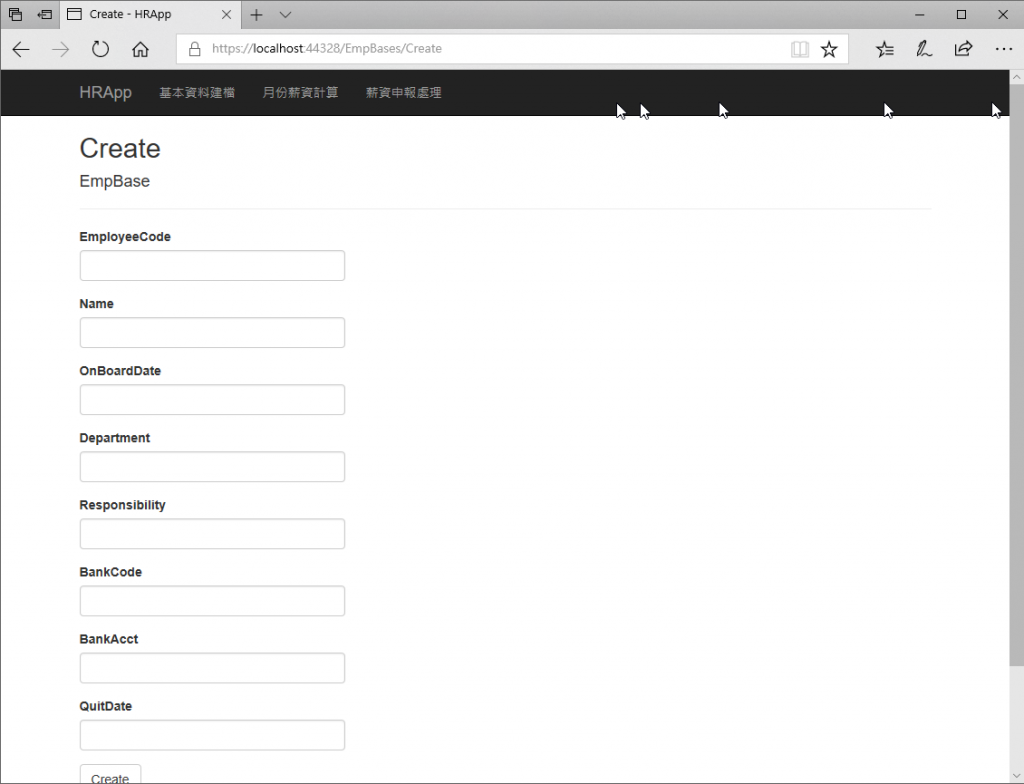Viewport: 1024px width, 784px height.
Task: Focus the Responsibility input field
Action: click(x=212, y=534)
